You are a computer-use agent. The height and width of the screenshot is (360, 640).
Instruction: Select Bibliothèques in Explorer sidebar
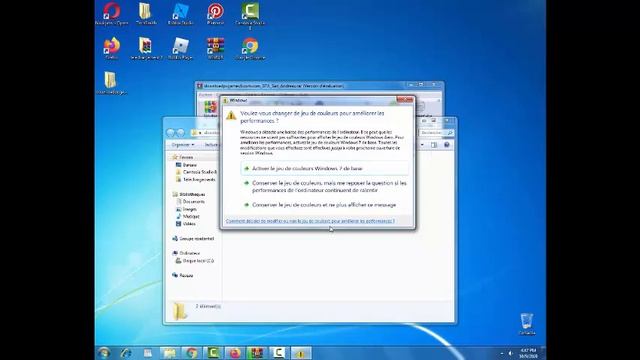tap(189, 194)
